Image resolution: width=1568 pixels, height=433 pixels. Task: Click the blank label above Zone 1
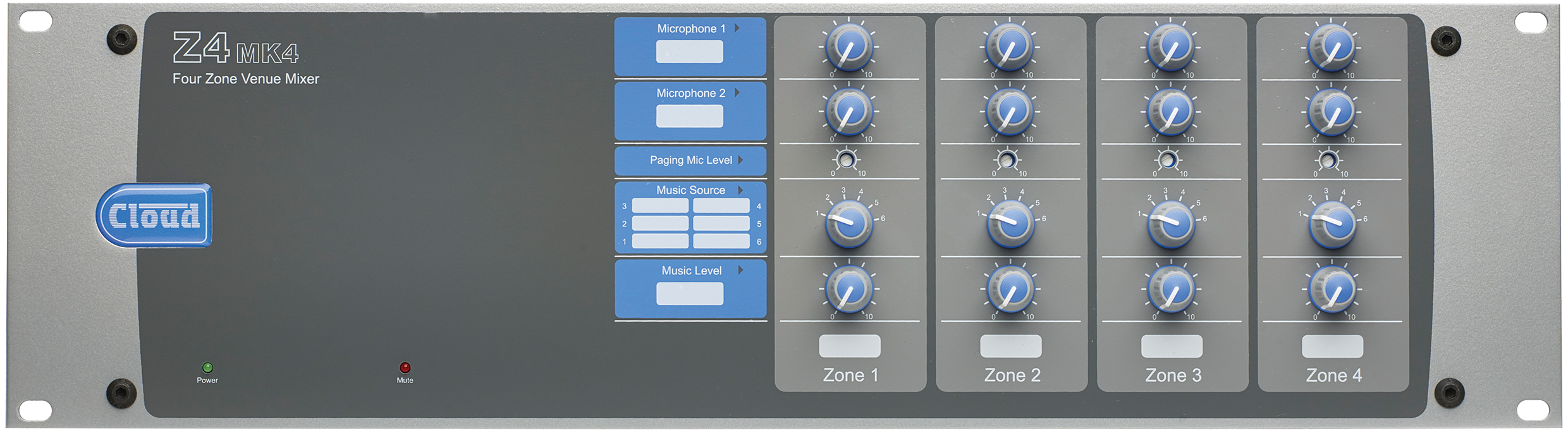[850, 346]
